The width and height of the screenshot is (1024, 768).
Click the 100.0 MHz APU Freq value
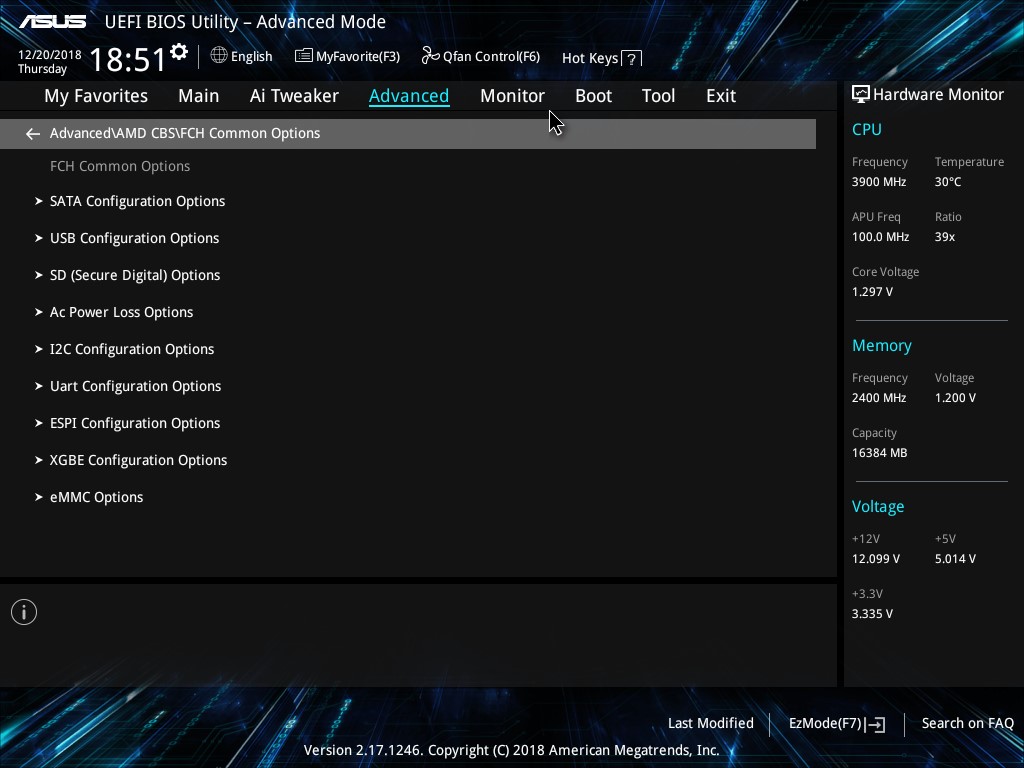(880, 237)
